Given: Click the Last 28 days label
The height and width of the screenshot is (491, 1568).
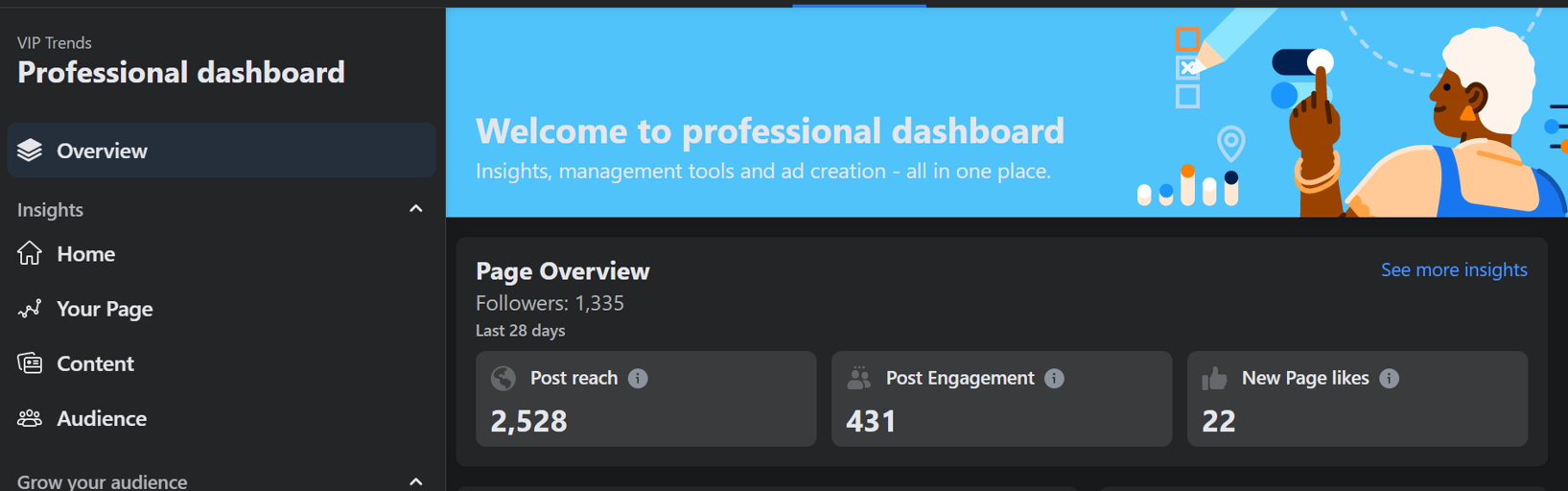Looking at the screenshot, I should pos(520,331).
